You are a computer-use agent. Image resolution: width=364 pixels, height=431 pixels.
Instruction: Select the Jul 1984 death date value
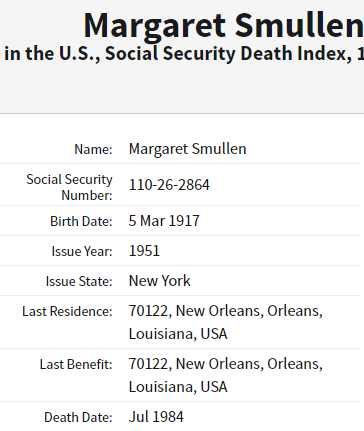pos(156,417)
